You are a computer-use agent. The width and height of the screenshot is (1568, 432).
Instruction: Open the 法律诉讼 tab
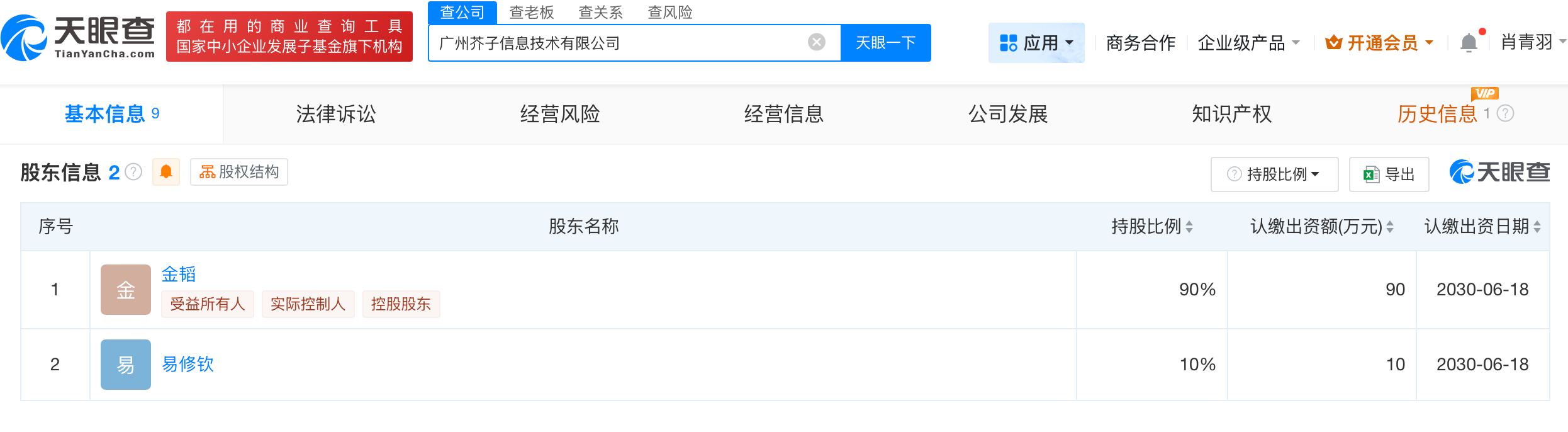(x=334, y=114)
